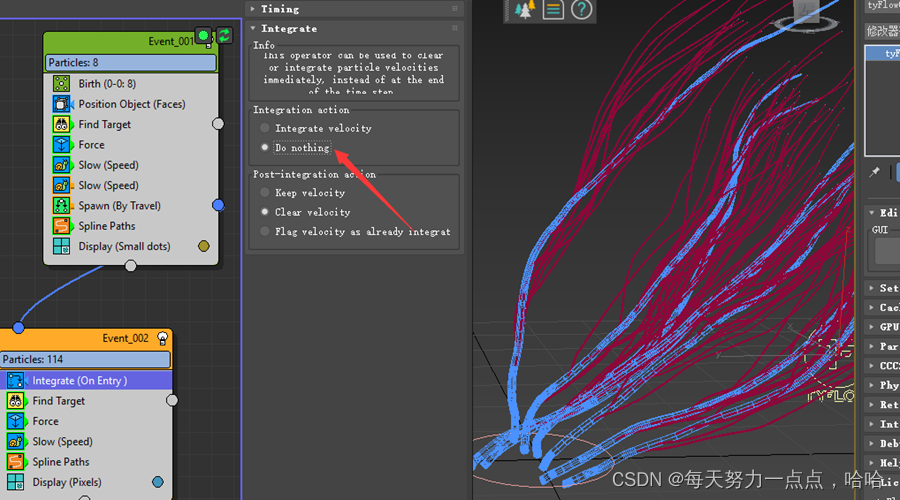Image resolution: width=900 pixels, height=500 pixels.
Task: Click the Birth operator icon in Event_001
Action: point(61,84)
